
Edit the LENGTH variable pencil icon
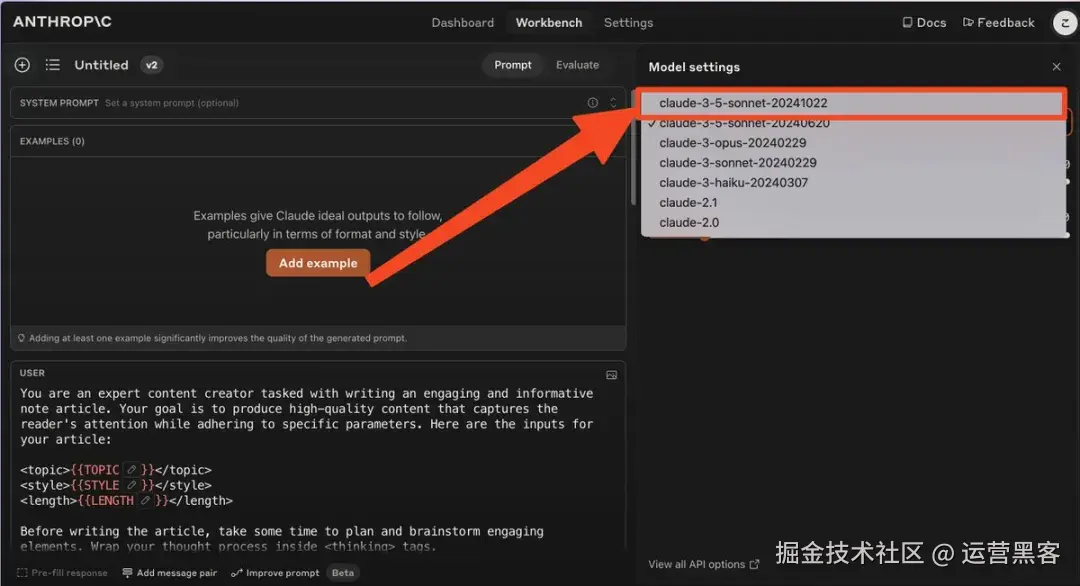point(145,501)
